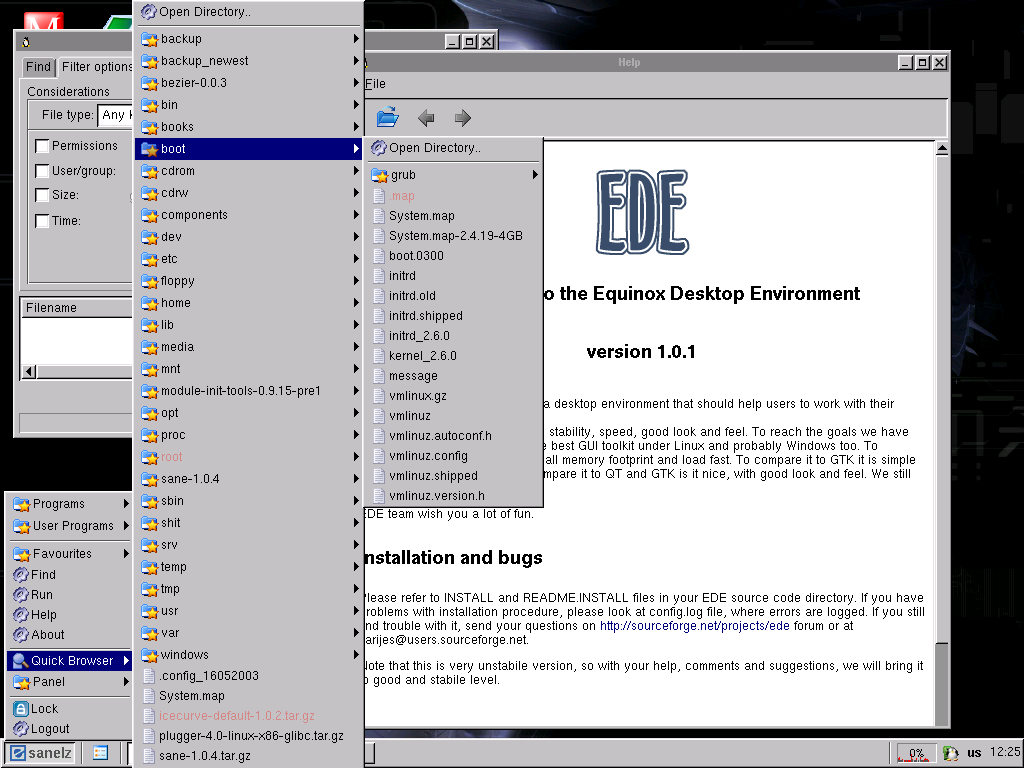Expand the Panel submenu arrow
The width and height of the screenshot is (1024, 768).
coord(126,682)
